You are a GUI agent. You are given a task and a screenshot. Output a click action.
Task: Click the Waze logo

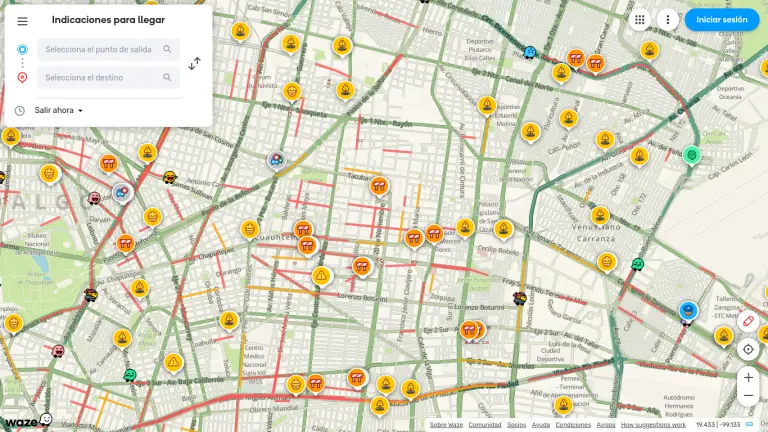pyautogui.click(x=27, y=420)
